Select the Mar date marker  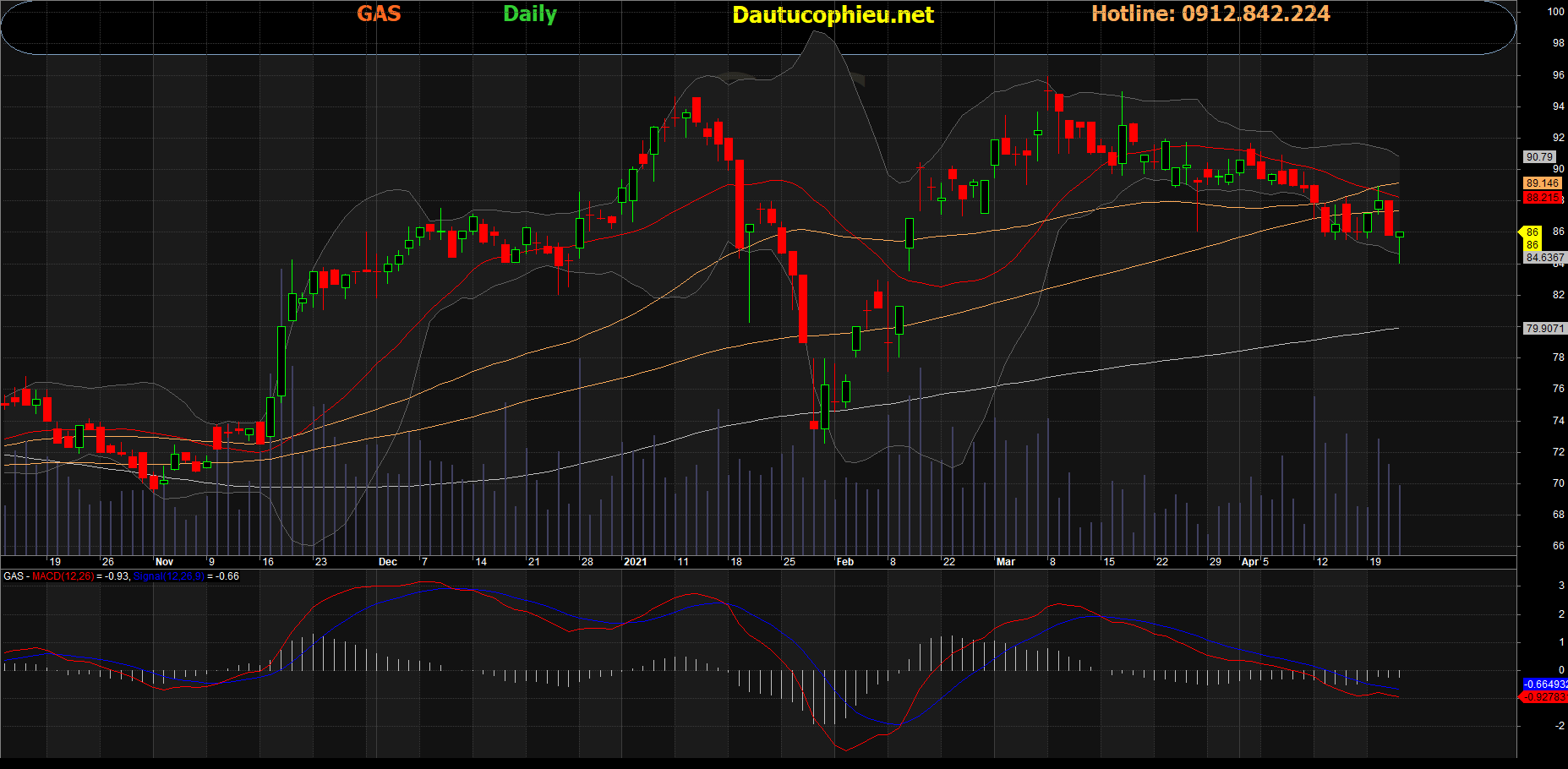(1005, 562)
